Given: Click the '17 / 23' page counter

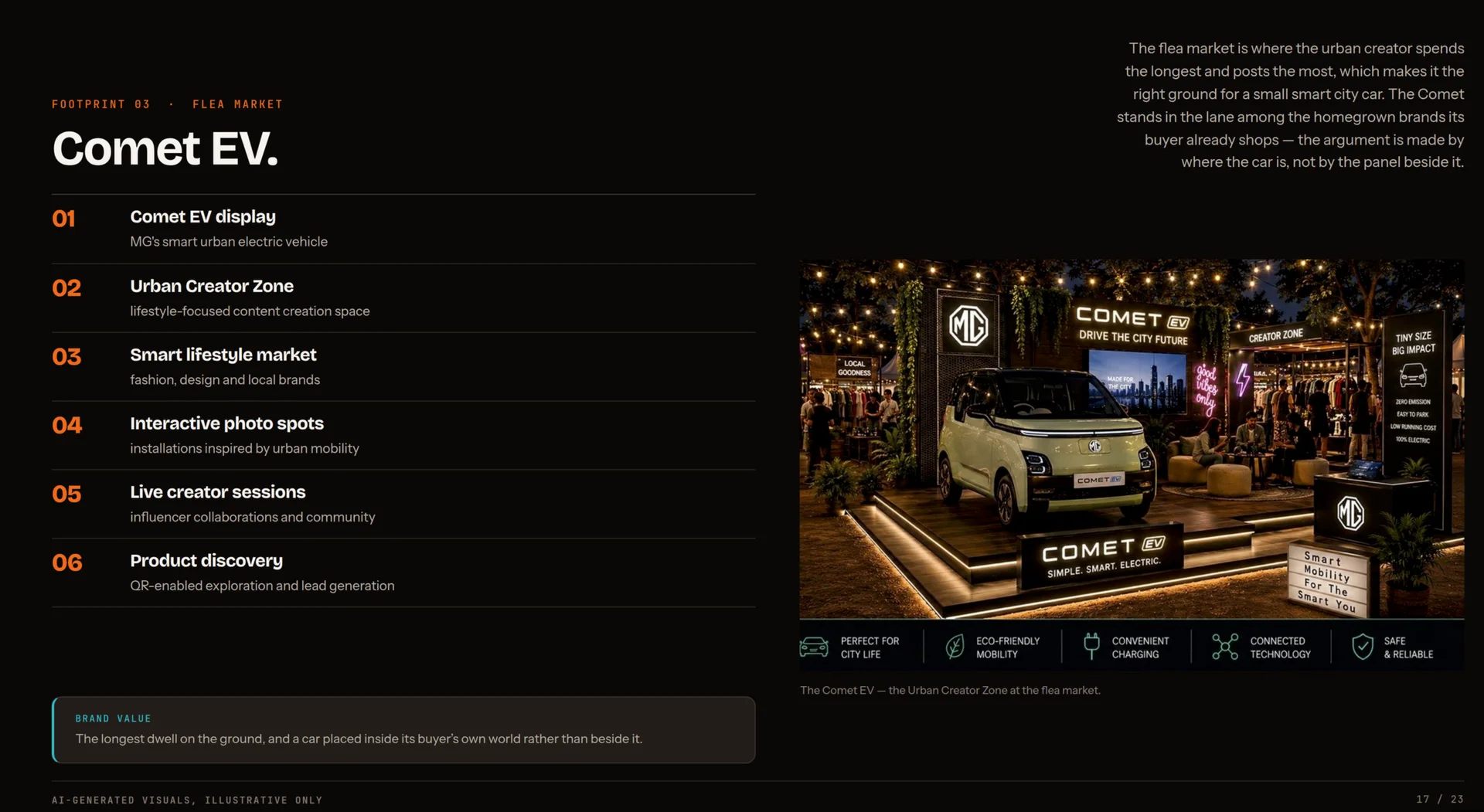Looking at the screenshot, I should click(x=1440, y=800).
